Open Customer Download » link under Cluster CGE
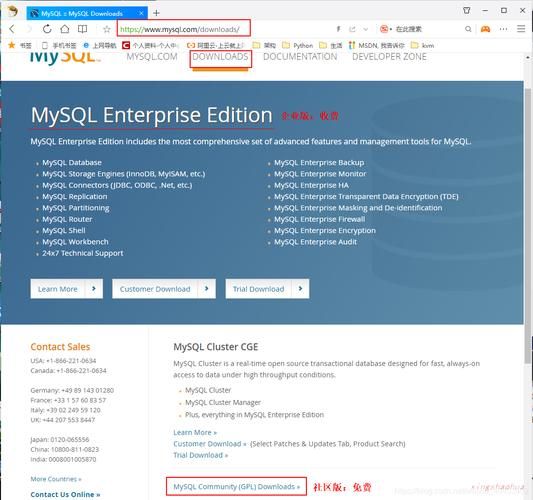Image resolution: width=533 pixels, height=500 pixels. click(x=210, y=444)
